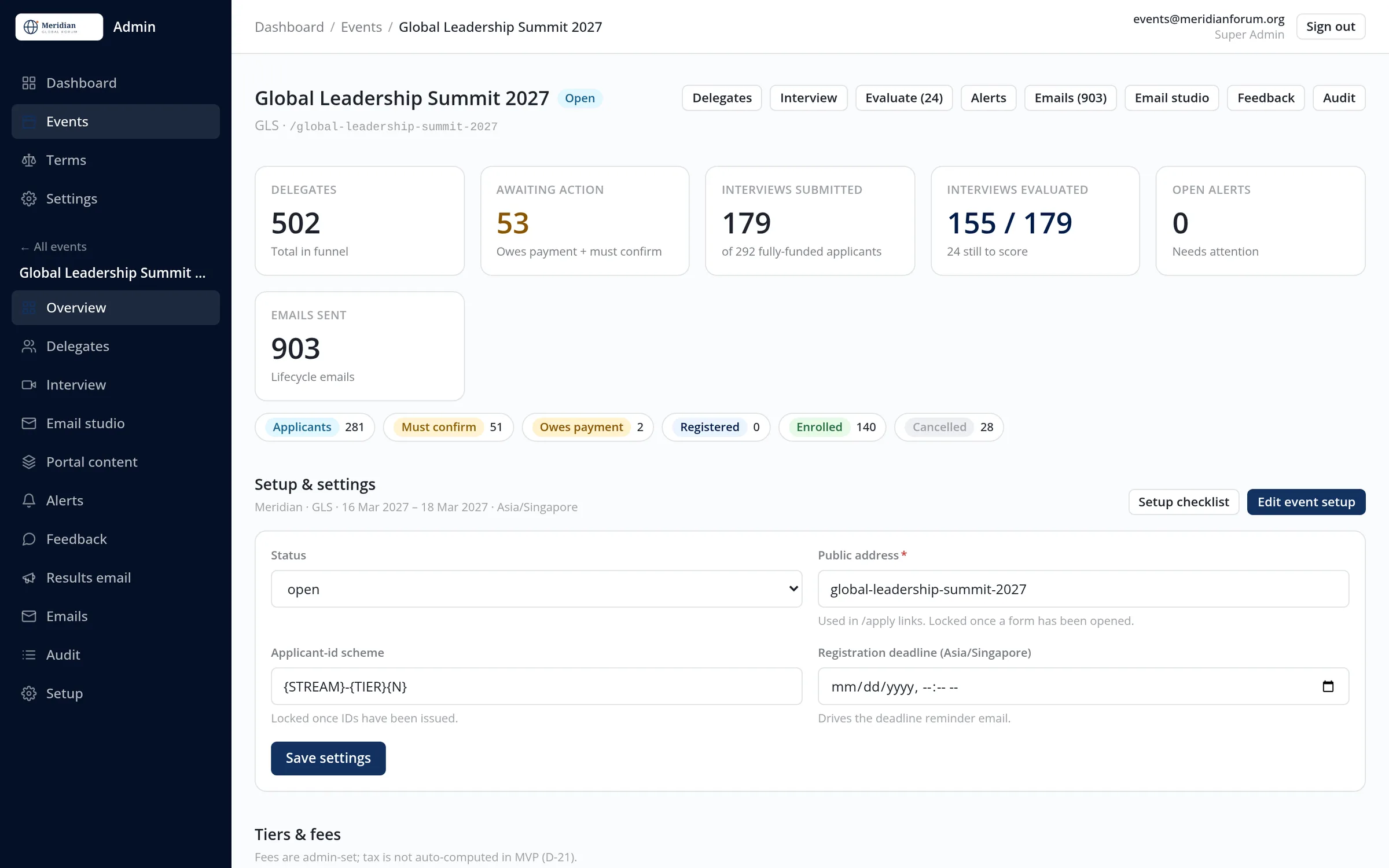The height and width of the screenshot is (868, 1389).
Task: Click the Registration deadline date field
Action: click(1083, 686)
